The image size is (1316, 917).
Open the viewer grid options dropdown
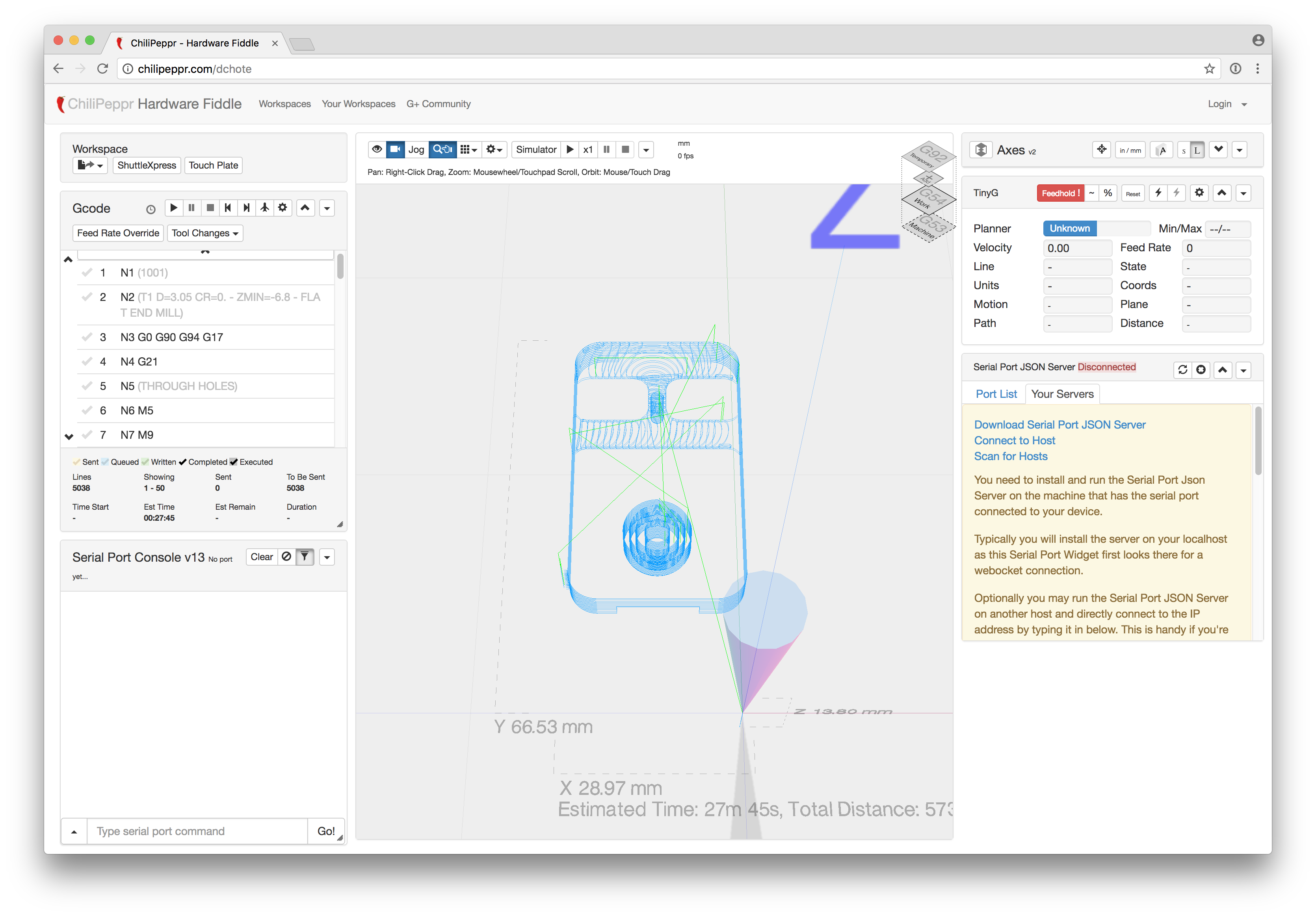[468, 150]
